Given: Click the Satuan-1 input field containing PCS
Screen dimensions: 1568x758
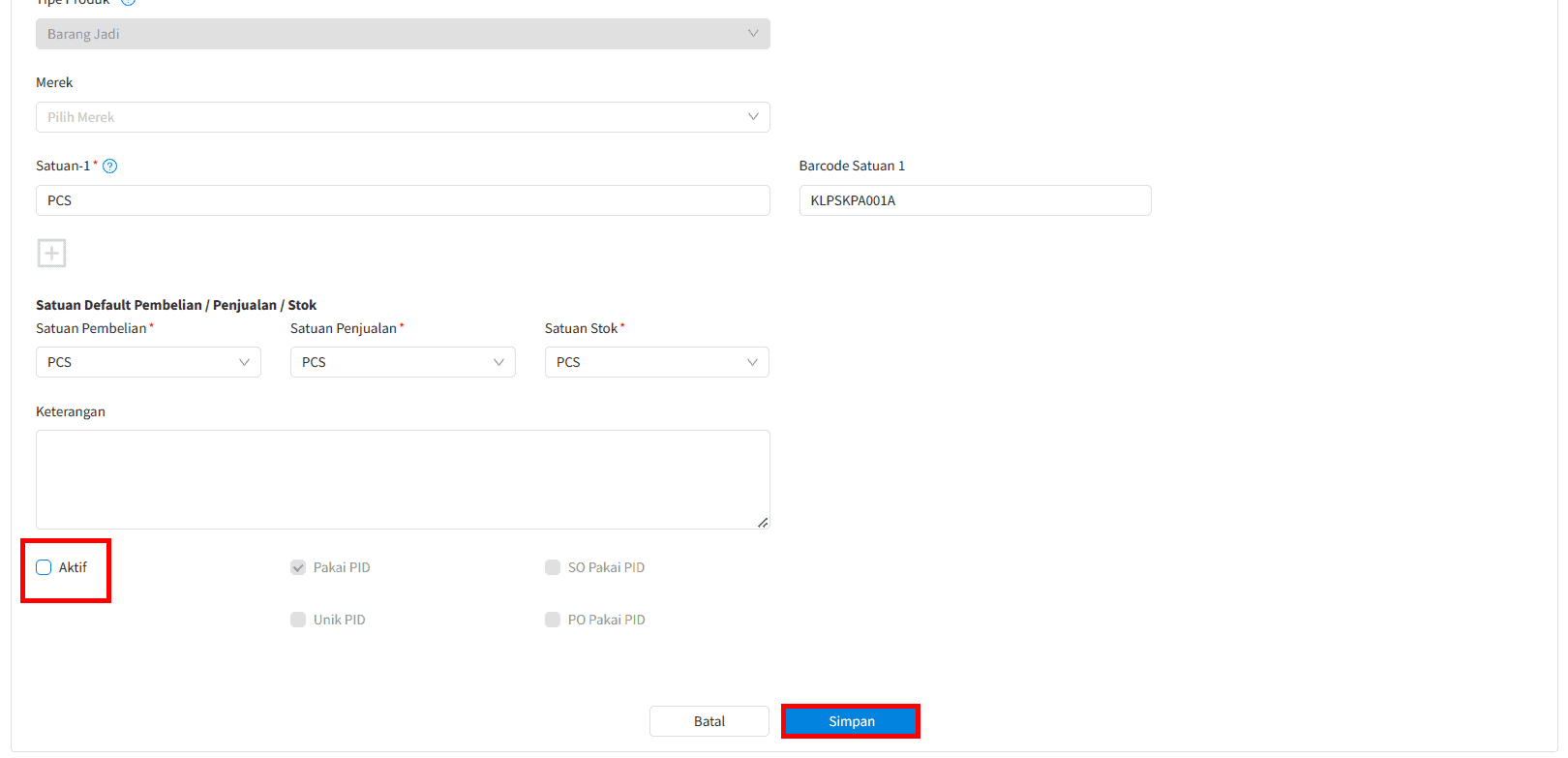Looking at the screenshot, I should (x=403, y=200).
